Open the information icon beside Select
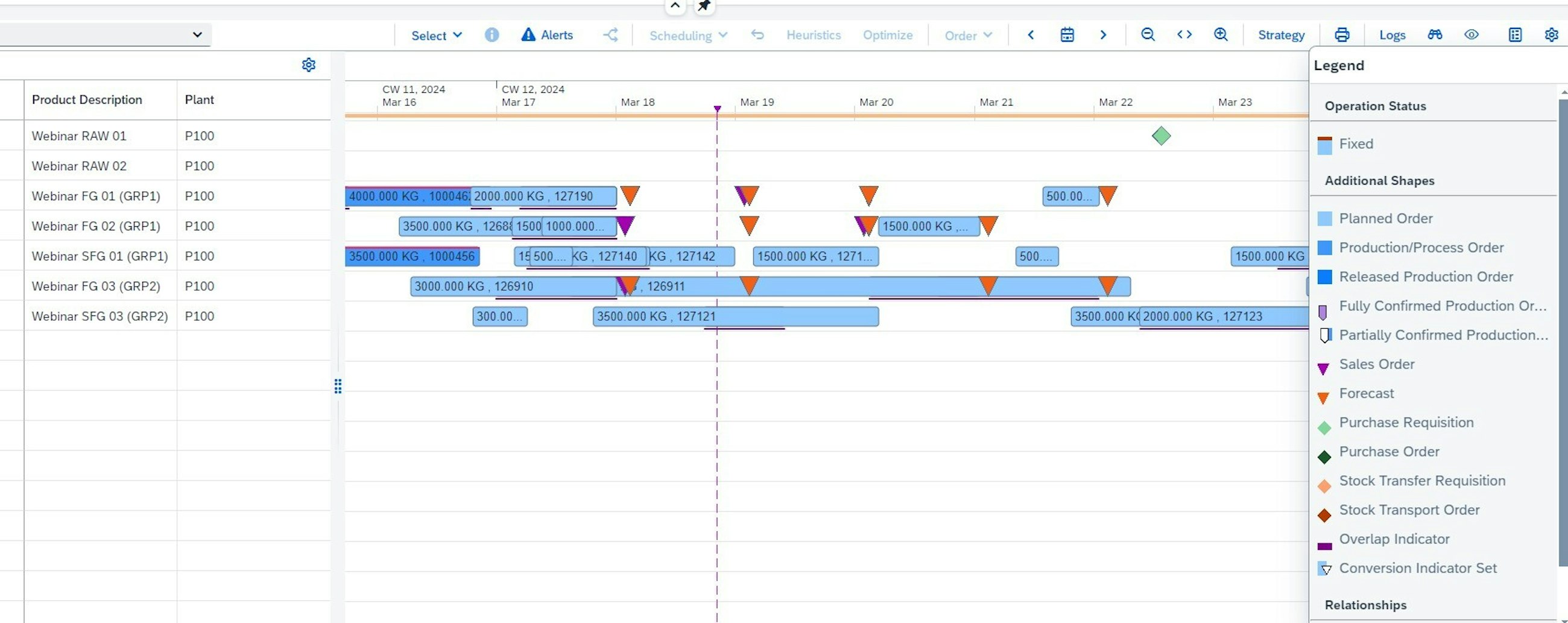Image resolution: width=1568 pixels, height=623 pixels. 492,35
